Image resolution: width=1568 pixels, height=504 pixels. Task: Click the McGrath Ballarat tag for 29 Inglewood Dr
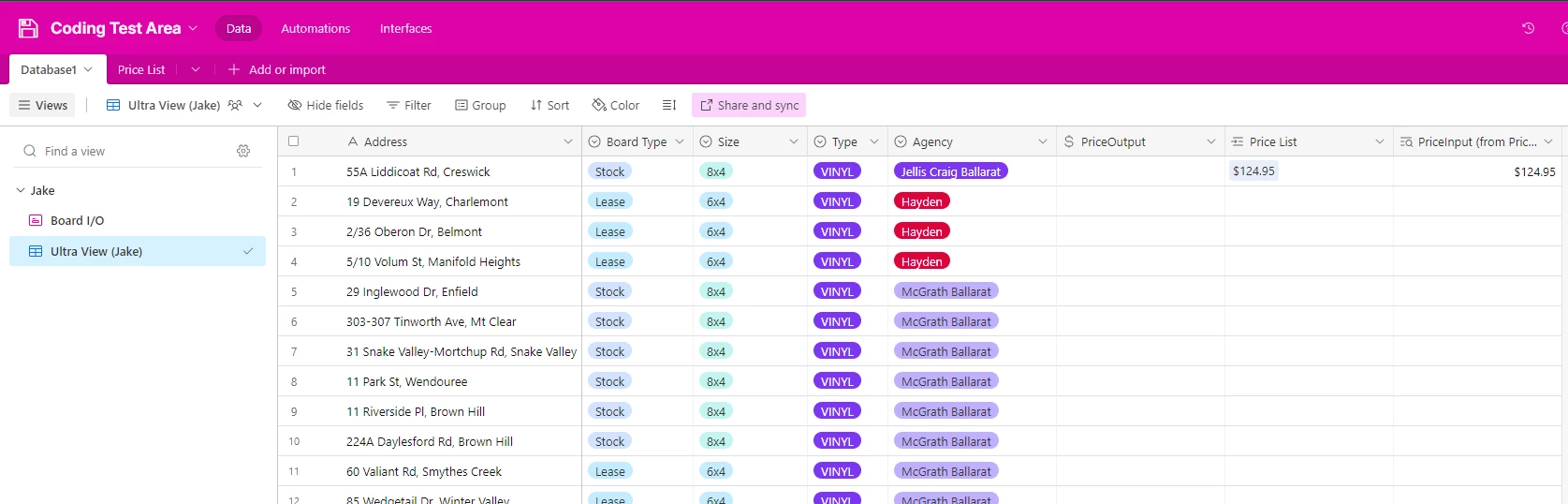click(x=946, y=291)
